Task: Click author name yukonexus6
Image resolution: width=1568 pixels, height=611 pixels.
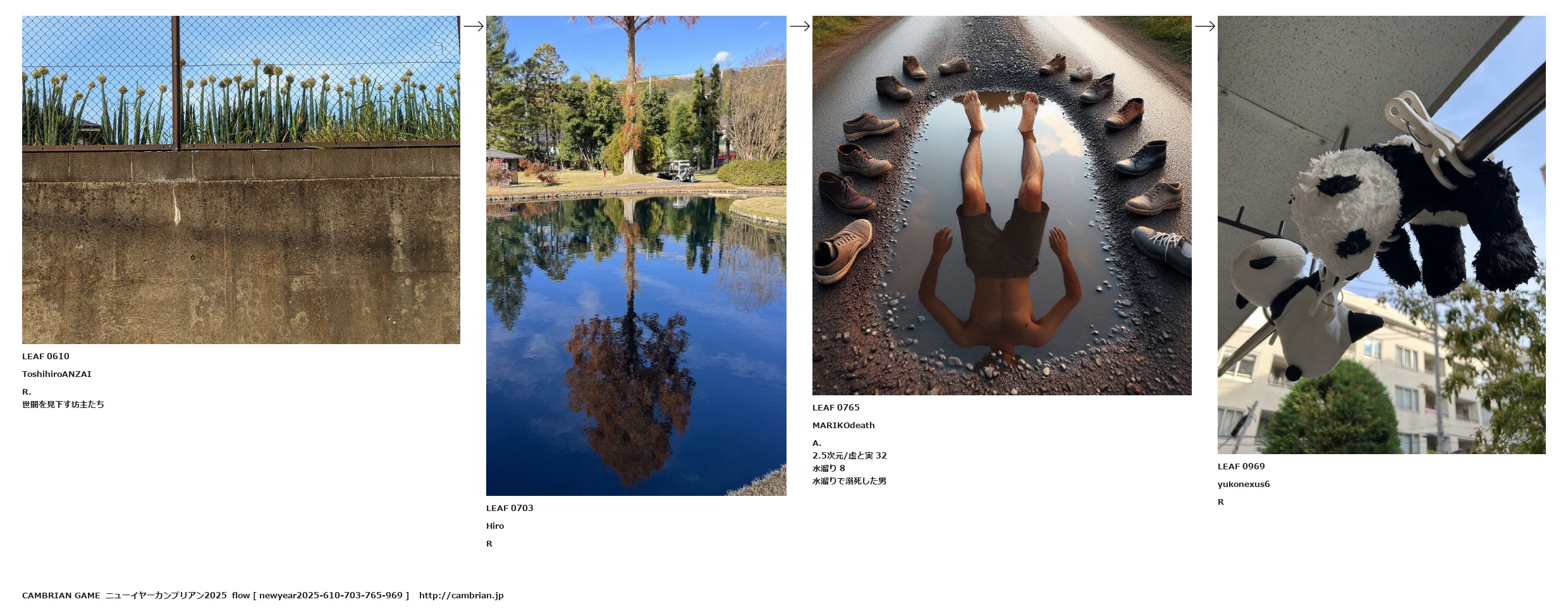Action: pos(1244,484)
